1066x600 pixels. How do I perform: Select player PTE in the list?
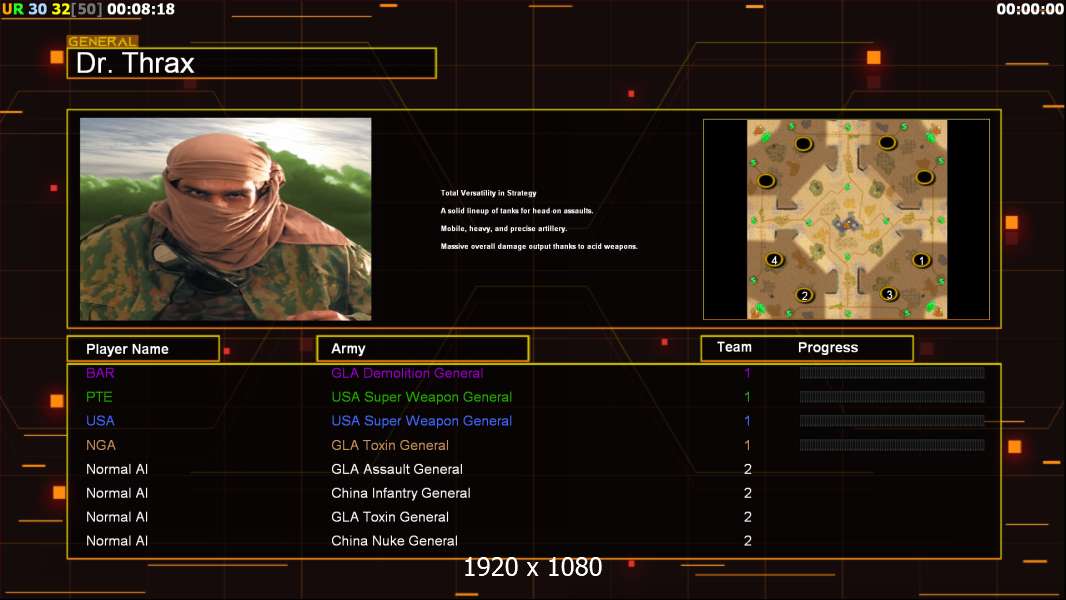tap(99, 397)
